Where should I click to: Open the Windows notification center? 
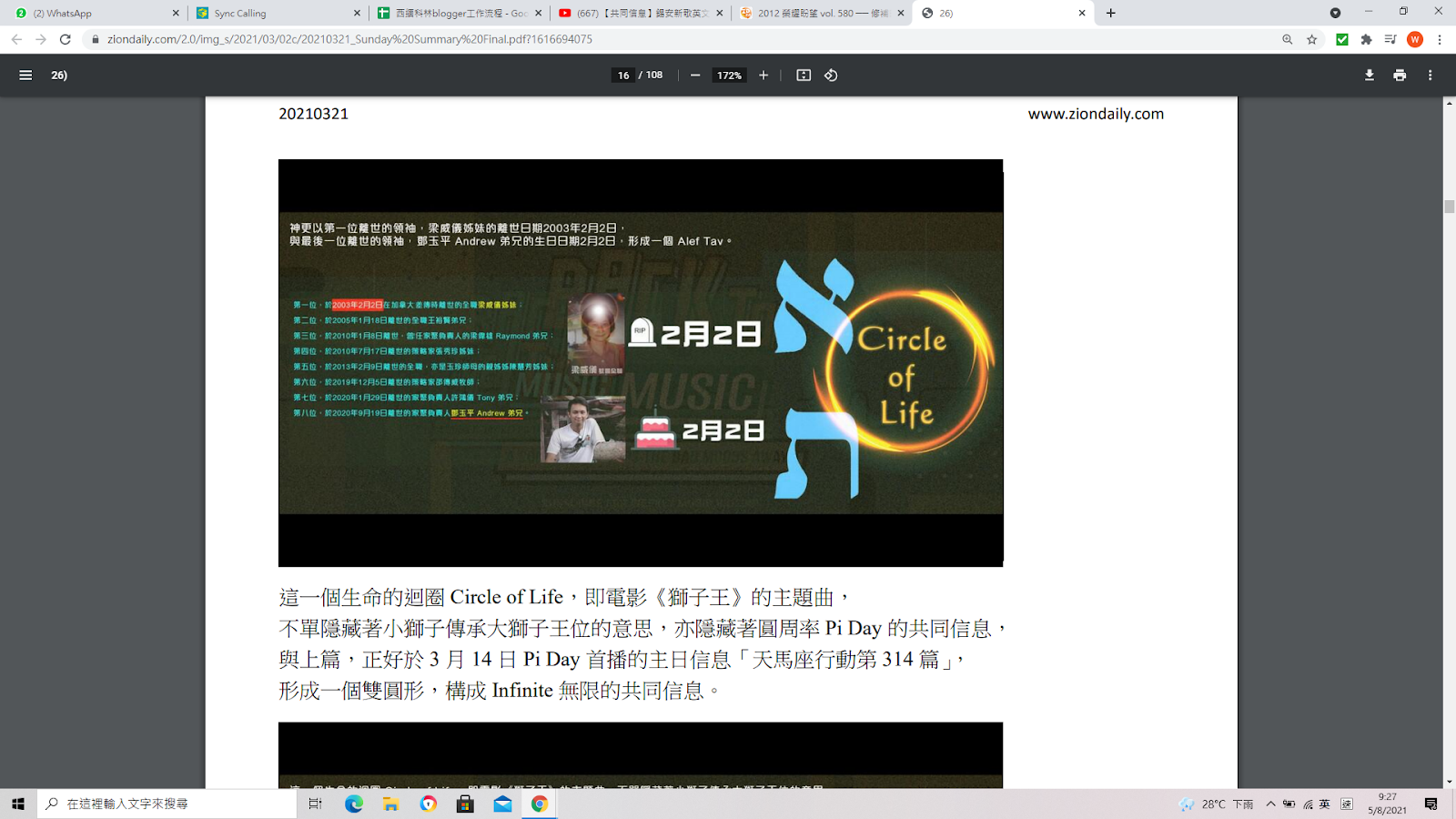pyautogui.click(x=1431, y=804)
